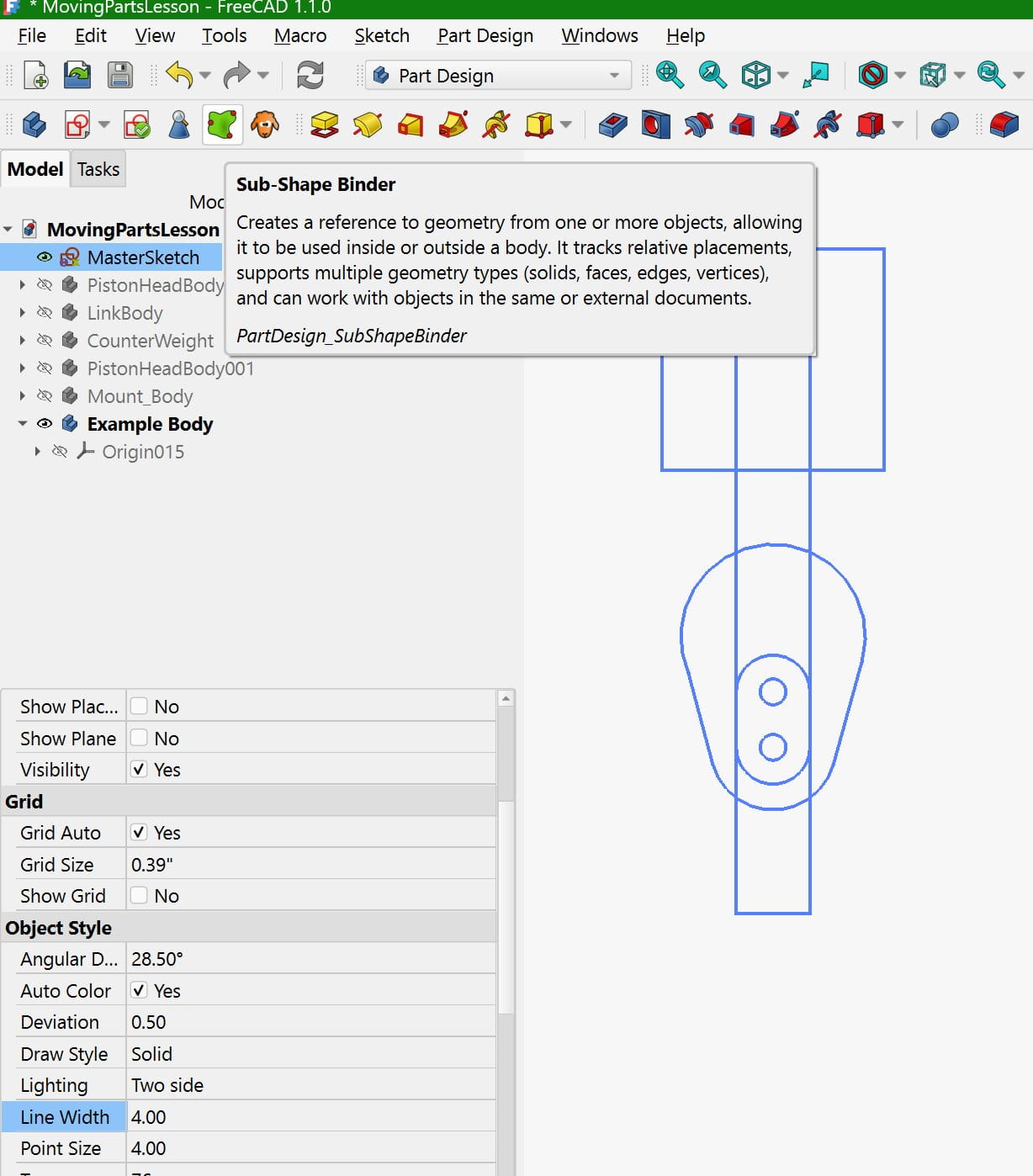Select the Subtractive Helix tool

coord(827,125)
